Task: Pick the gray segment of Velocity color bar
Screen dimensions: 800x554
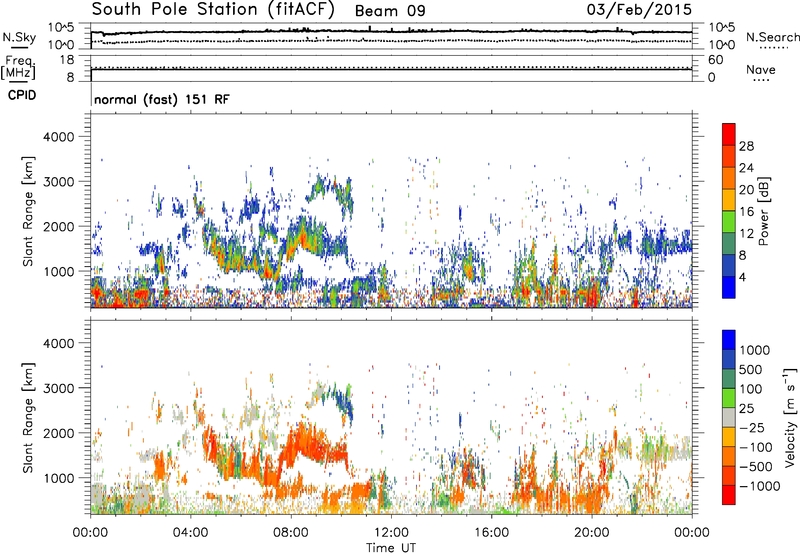Action: click(729, 417)
